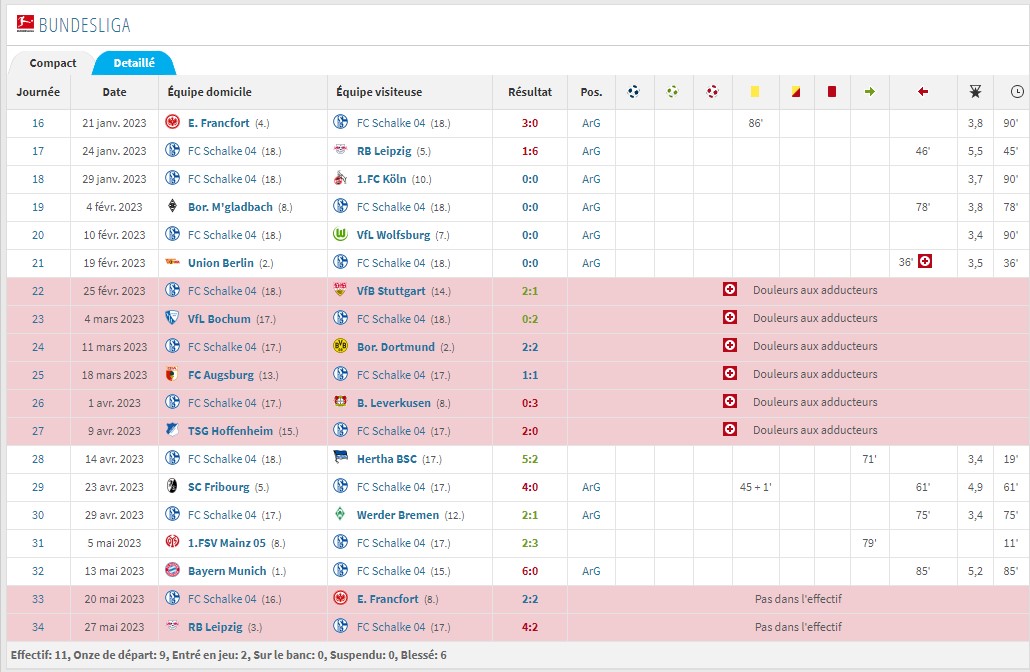Click Pas dans l'effectif in matchday 33

click(798, 598)
